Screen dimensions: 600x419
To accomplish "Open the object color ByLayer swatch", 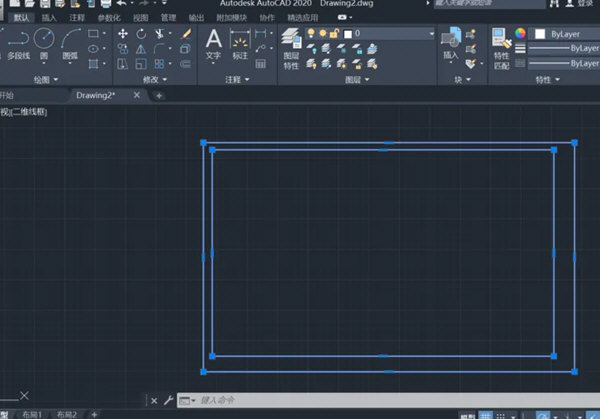I will [x=541, y=33].
